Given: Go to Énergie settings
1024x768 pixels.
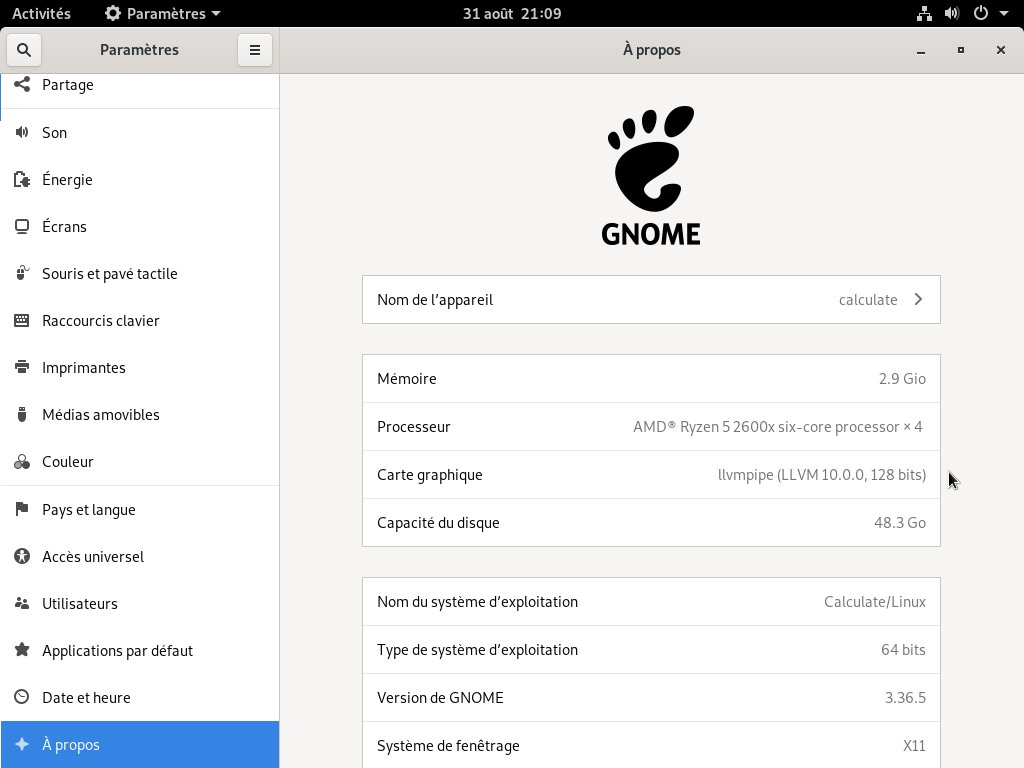Looking at the screenshot, I should pyautogui.click(x=140, y=180).
